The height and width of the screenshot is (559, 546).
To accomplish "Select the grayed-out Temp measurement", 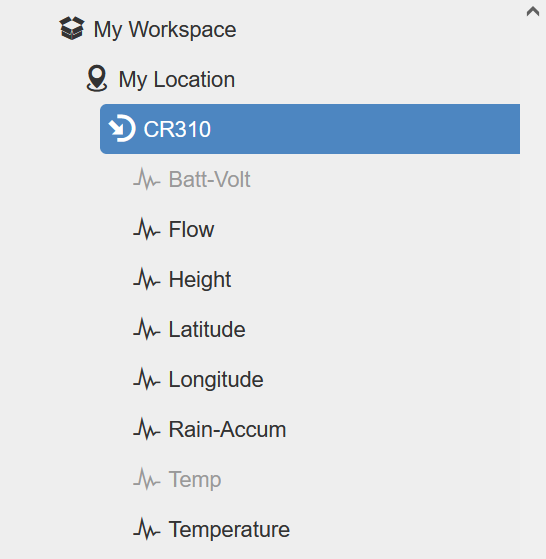I will click(x=195, y=480).
